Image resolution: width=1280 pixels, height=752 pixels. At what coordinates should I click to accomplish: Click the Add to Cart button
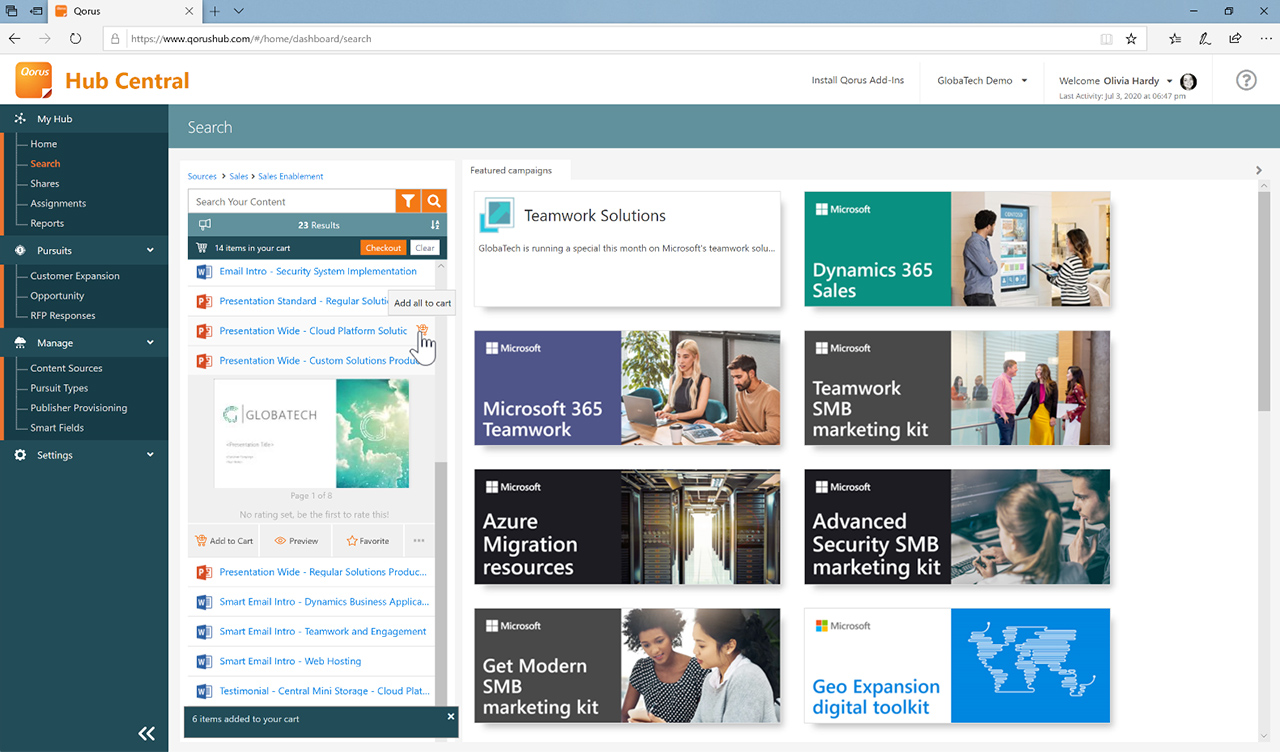(x=225, y=541)
